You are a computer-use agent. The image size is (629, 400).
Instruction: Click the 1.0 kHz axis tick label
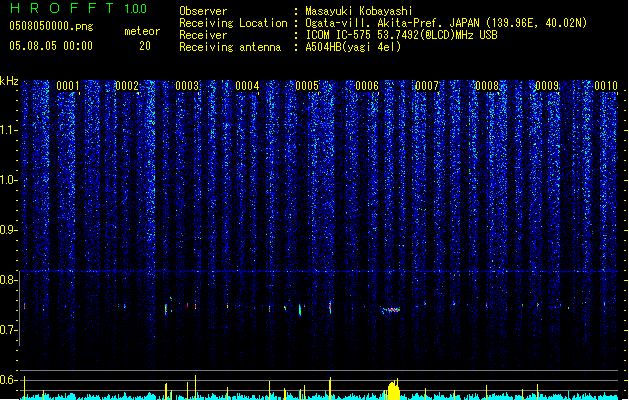click(x=9, y=180)
